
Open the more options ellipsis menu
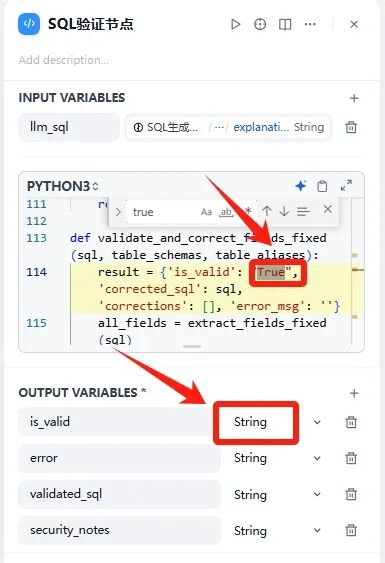point(310,24)
